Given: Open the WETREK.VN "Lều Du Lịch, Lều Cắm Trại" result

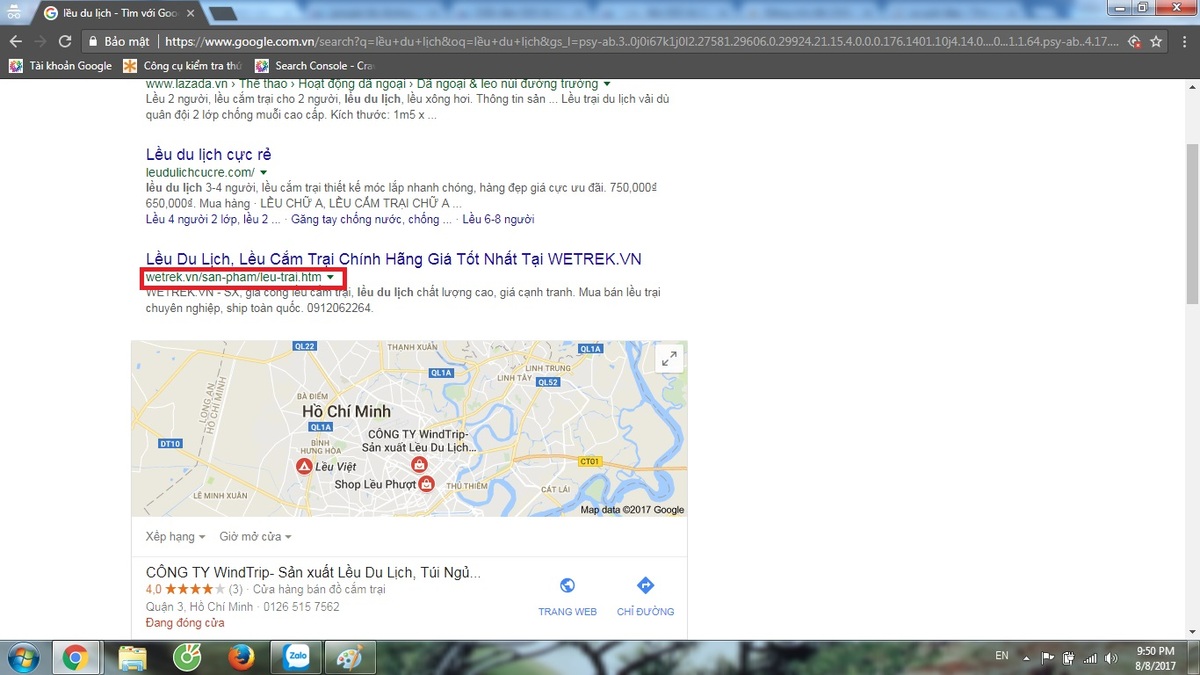Looking at the screenshot, I should pos(393,259).
